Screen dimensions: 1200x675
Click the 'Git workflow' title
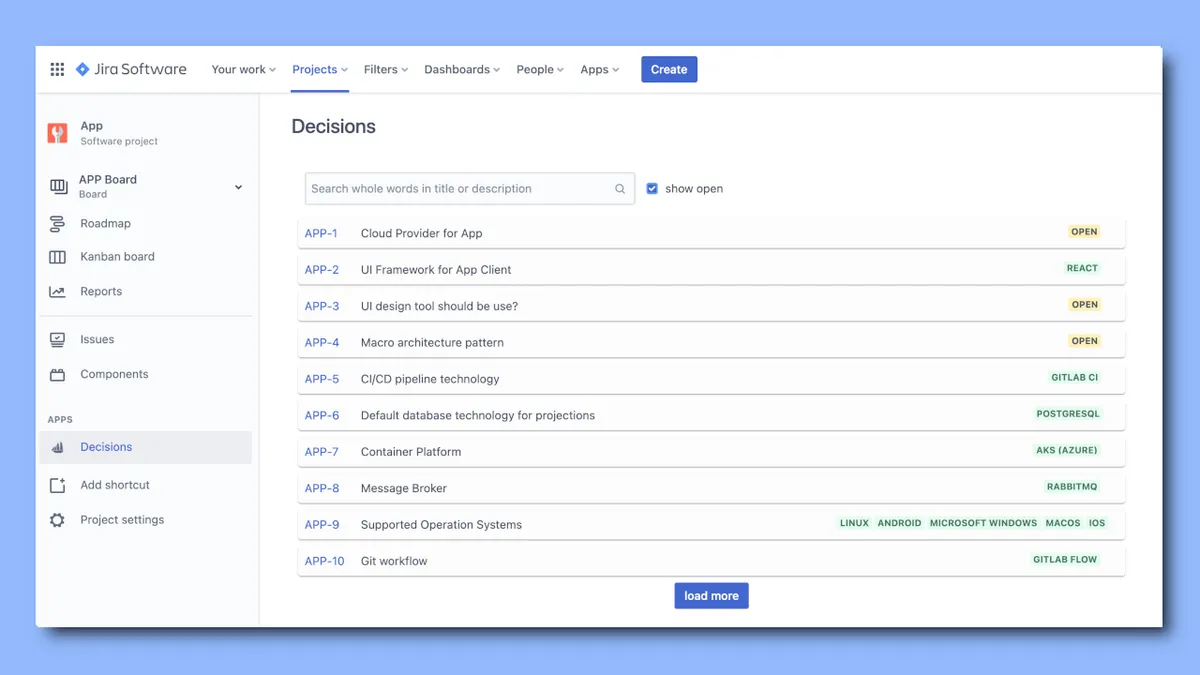point(394,562)
